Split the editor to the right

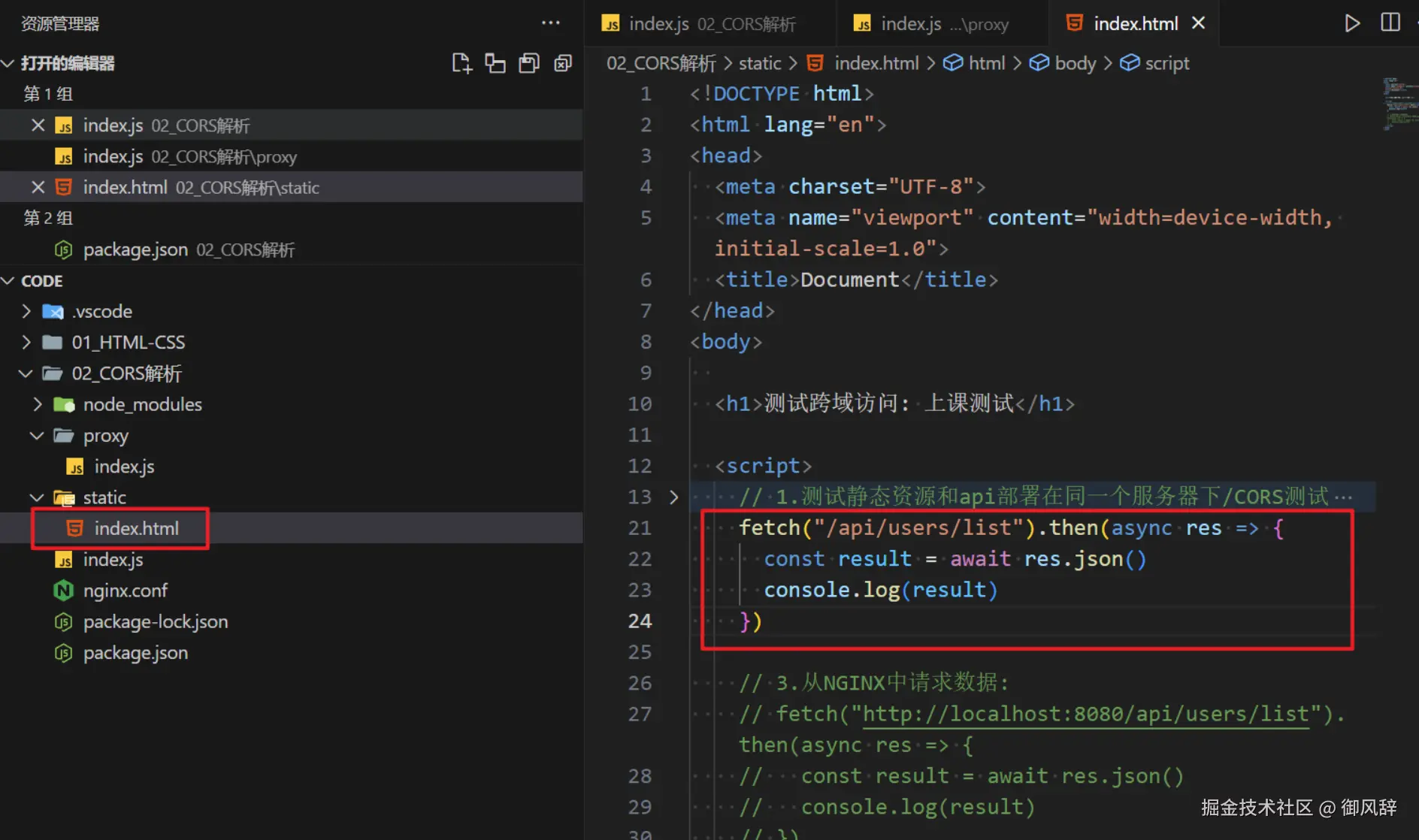tap(1390, 23)
